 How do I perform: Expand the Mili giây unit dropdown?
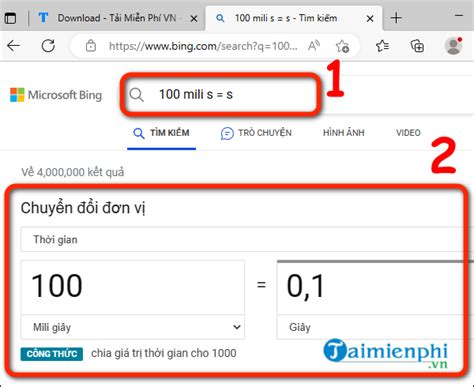pyautogui.click(x=133, y=327)
